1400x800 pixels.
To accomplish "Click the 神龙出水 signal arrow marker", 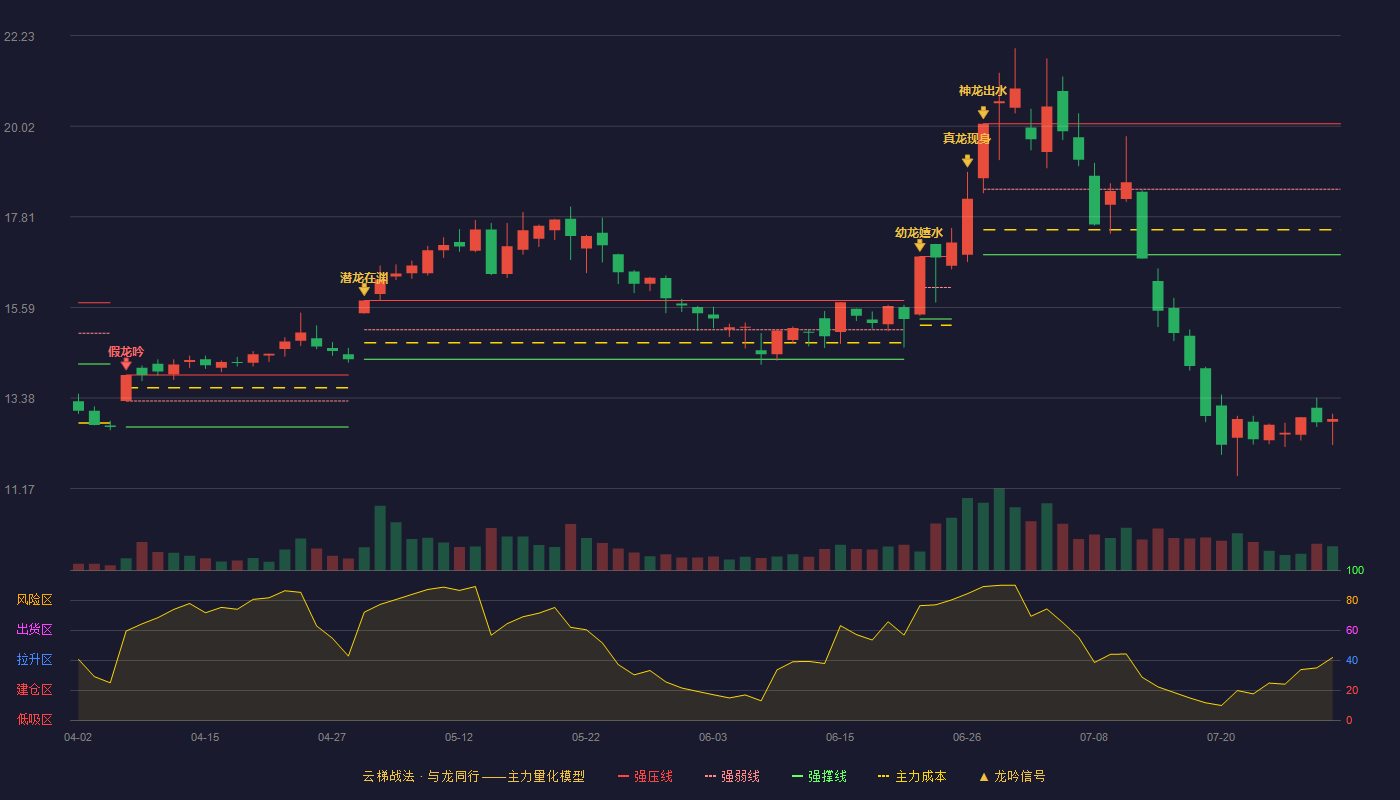I will pos(983,113).
